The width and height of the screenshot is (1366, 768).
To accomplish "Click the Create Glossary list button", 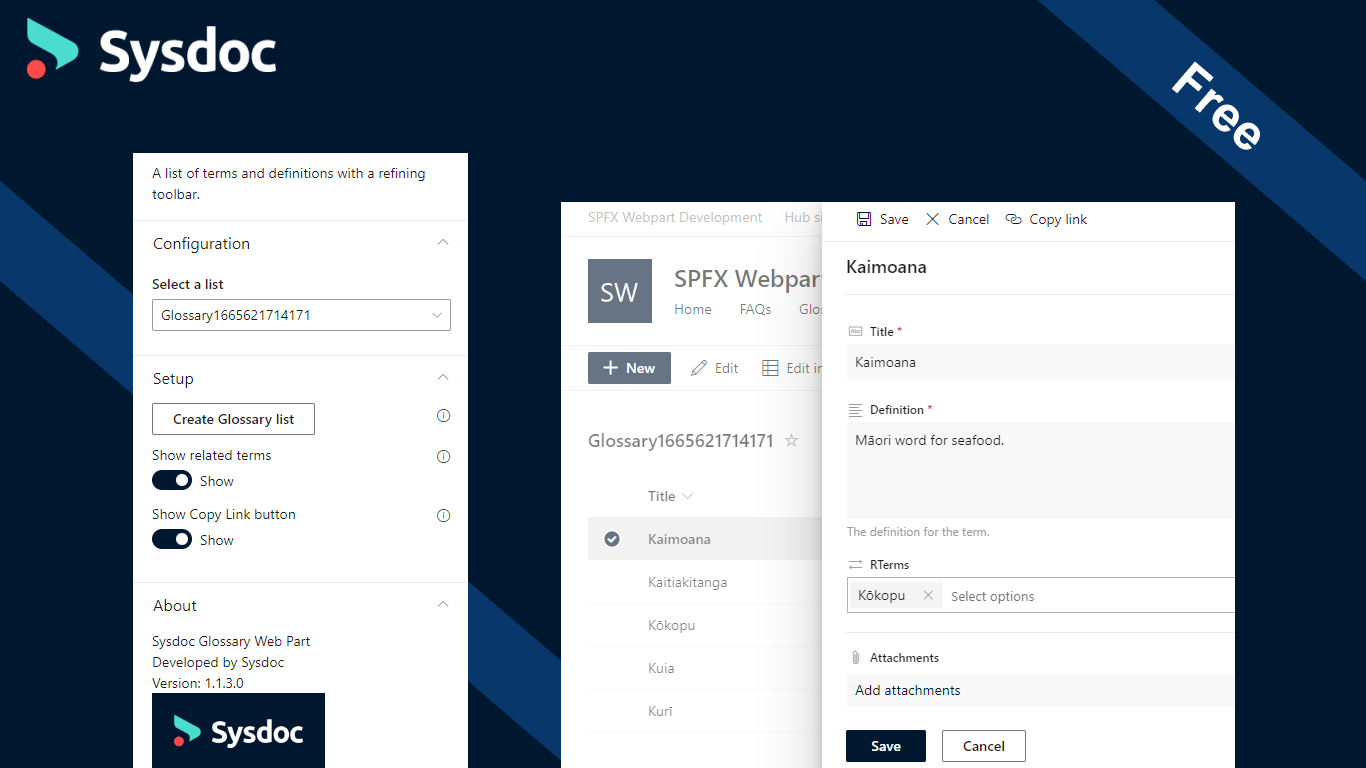I will pyautogui.click(x=233, y=419).
